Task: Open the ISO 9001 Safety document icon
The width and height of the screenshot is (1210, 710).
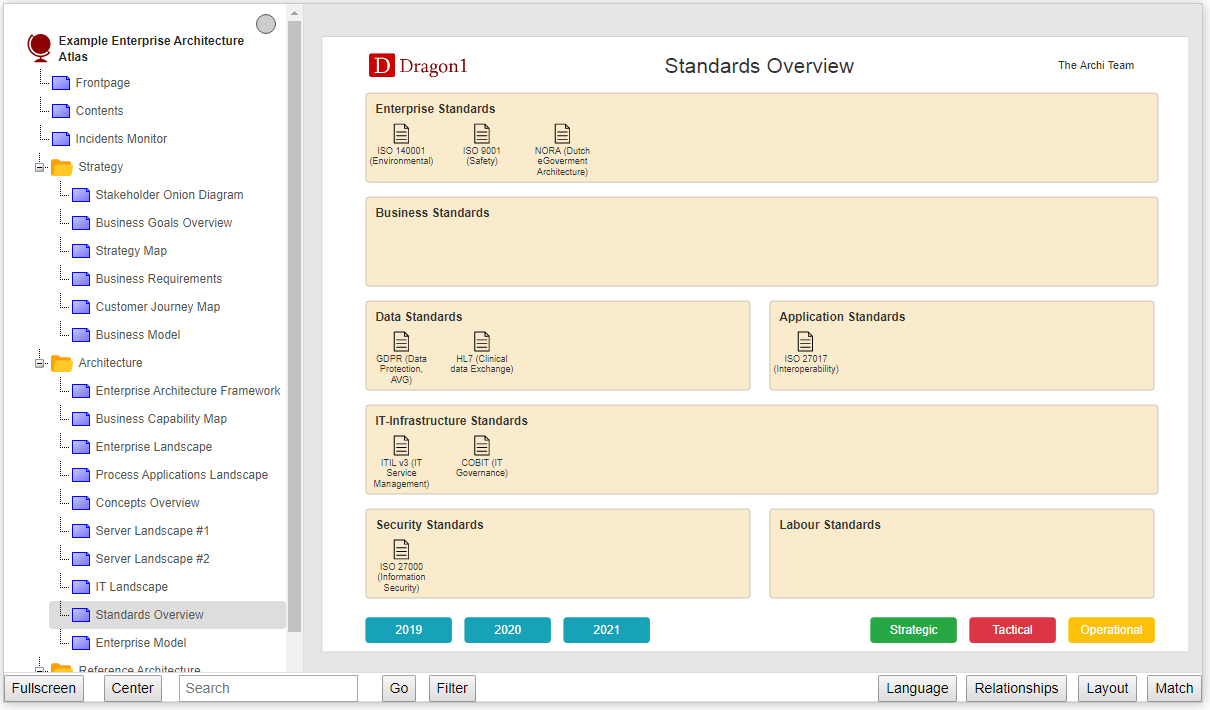Action: click(x=482, y=133)
